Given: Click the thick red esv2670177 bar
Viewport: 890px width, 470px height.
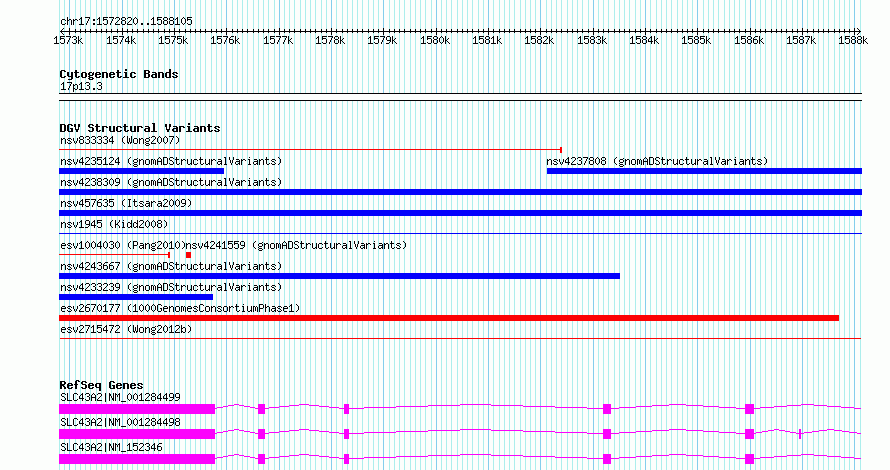Looking at the screenshot, I should [449, 318].
